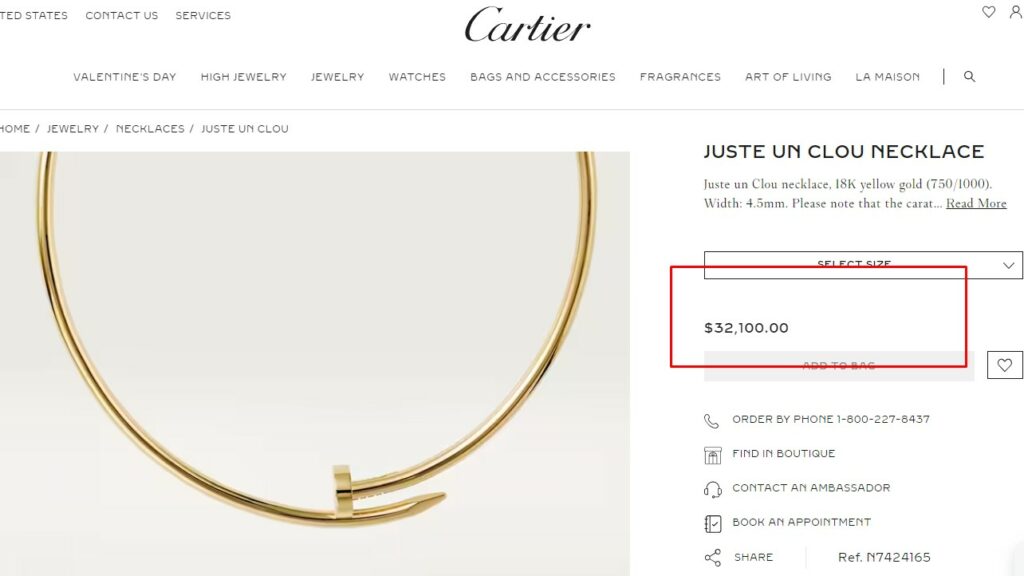1024x576 pixels.
Task: Click the boutique store icon
Action: point(712,455)
